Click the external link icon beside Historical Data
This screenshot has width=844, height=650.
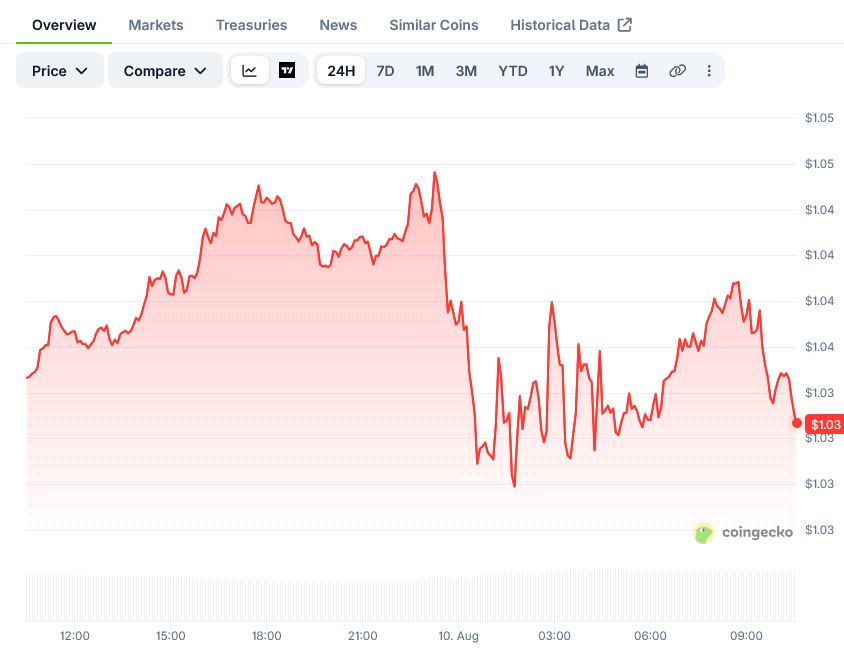(x=624, y=25)
